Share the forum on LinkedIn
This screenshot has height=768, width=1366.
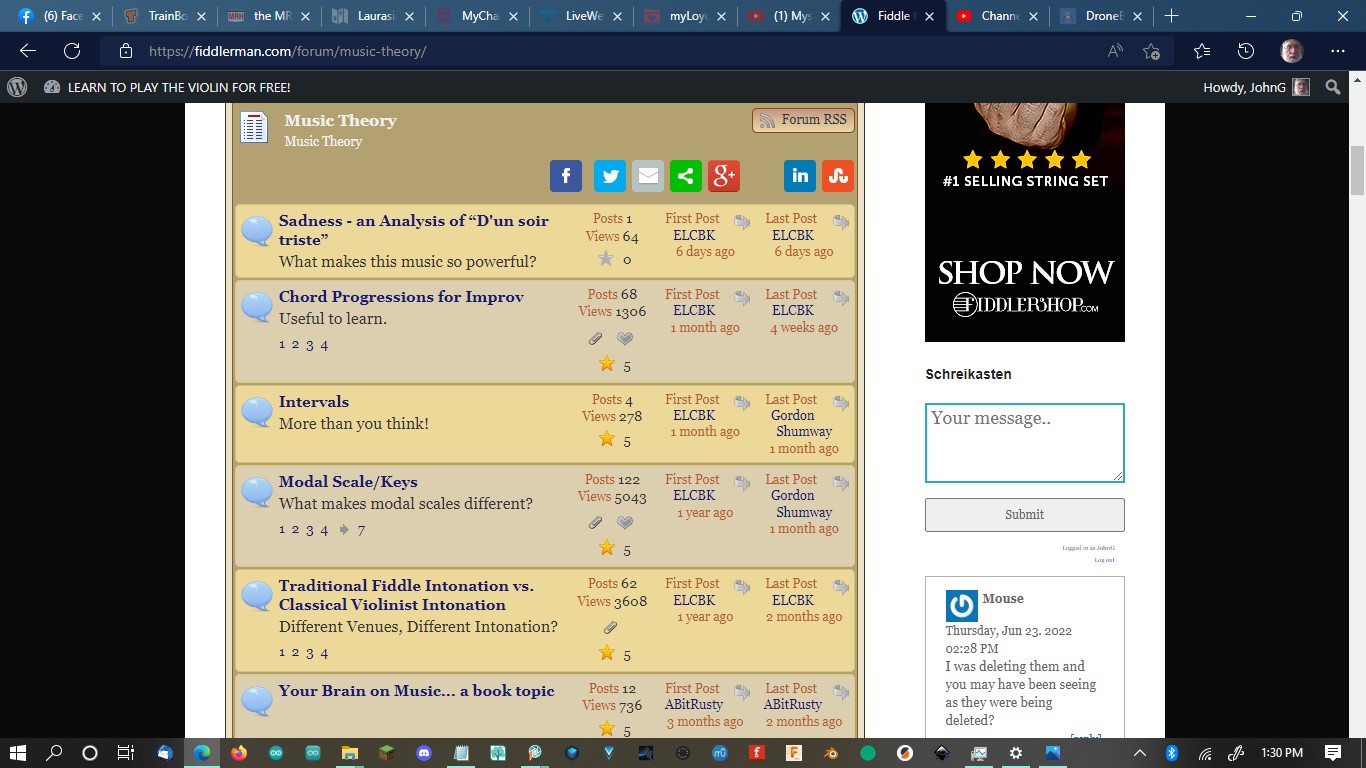coord(800,176)
